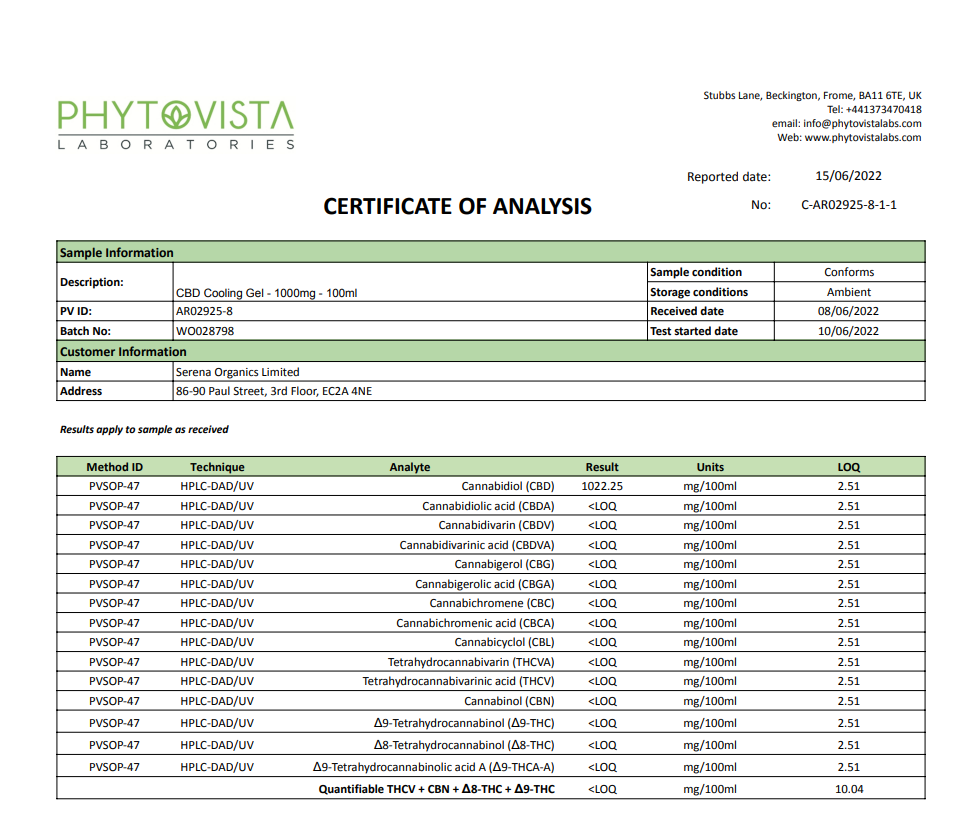
Task: Select customer name Serena Organics Limited
Action: [237, 372]
